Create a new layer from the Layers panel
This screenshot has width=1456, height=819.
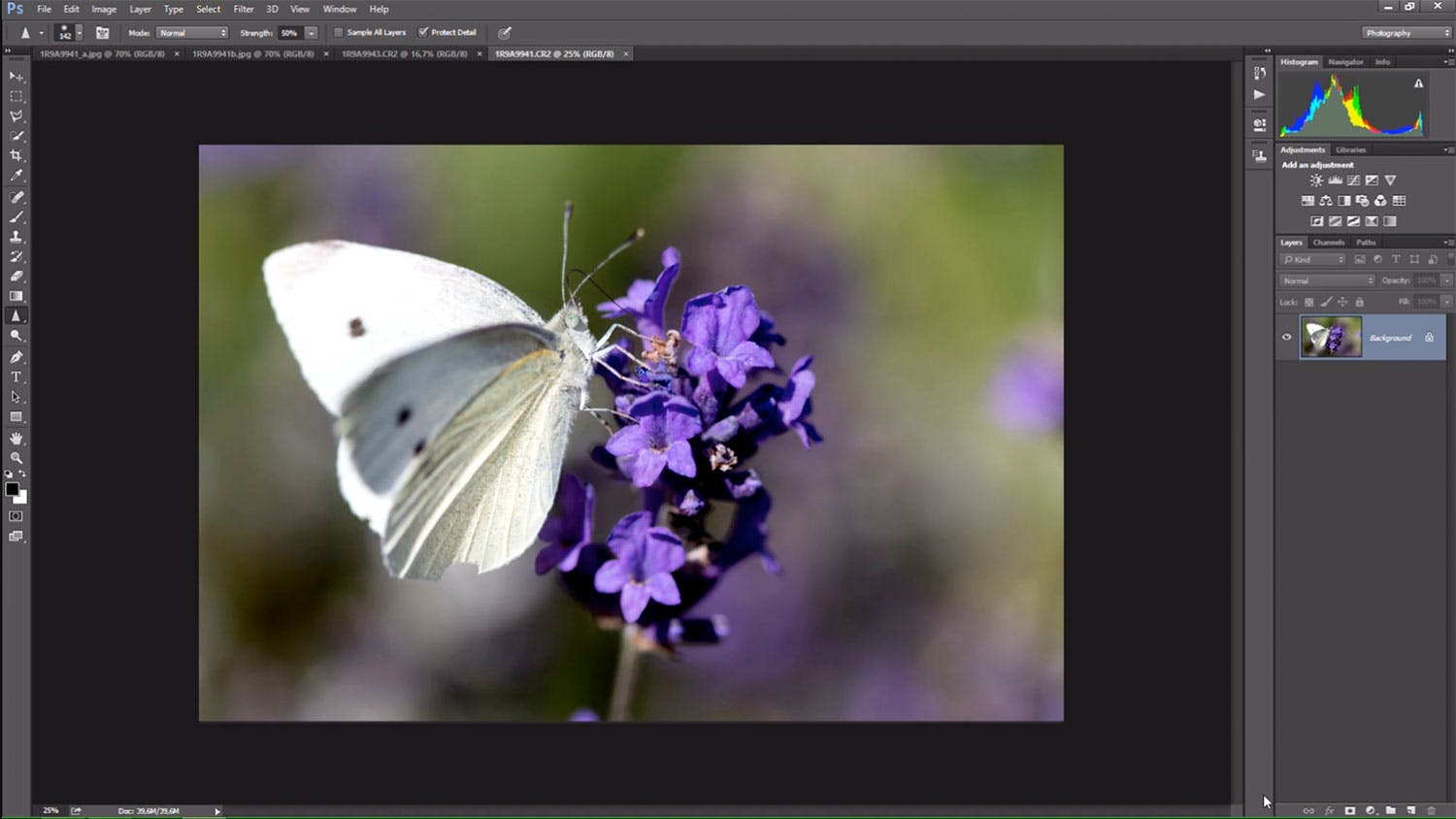click(1411, 810)
